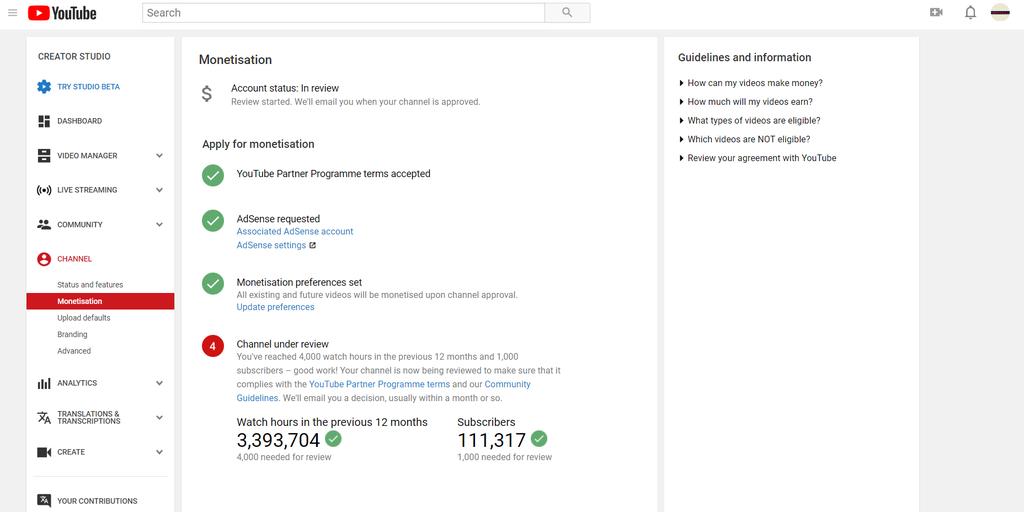Screen dimensions: 1024x512
Task: Open the Associated AdSense account link
Action: (x=295, y=231)
